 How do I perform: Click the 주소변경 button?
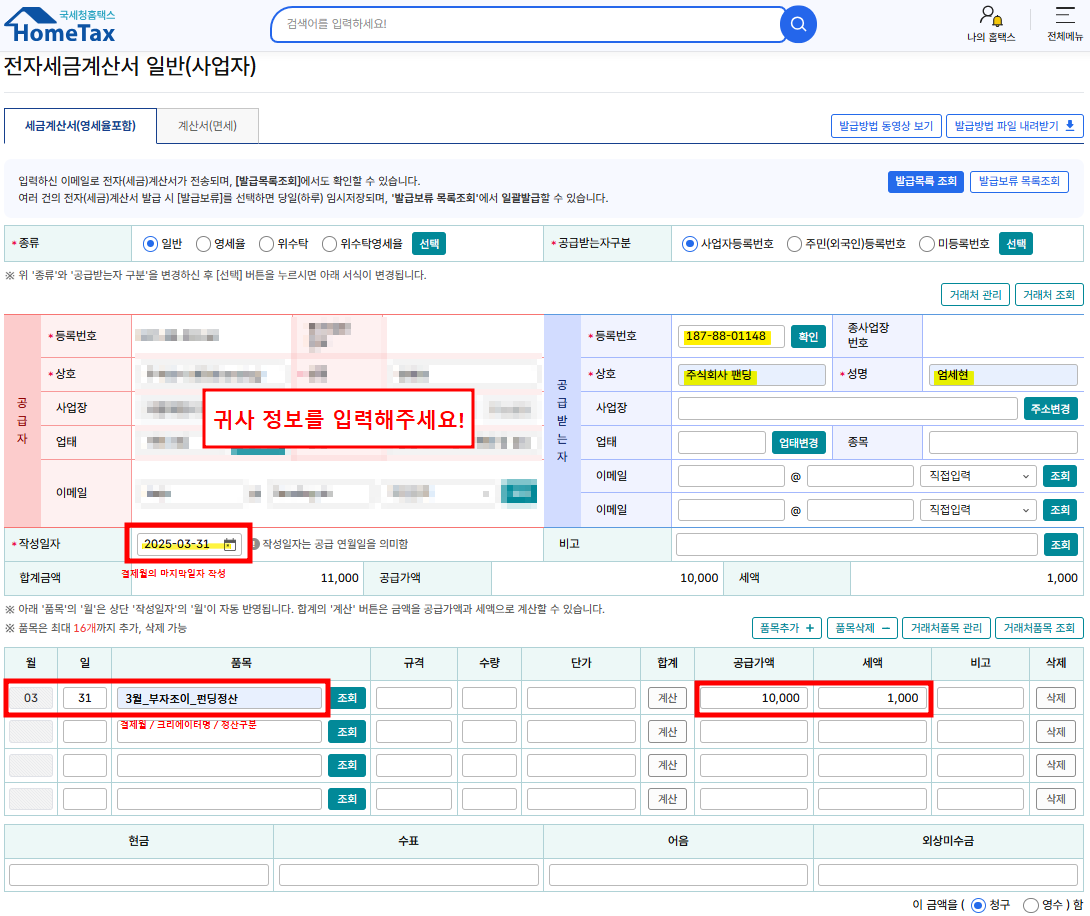(1050, 409)
